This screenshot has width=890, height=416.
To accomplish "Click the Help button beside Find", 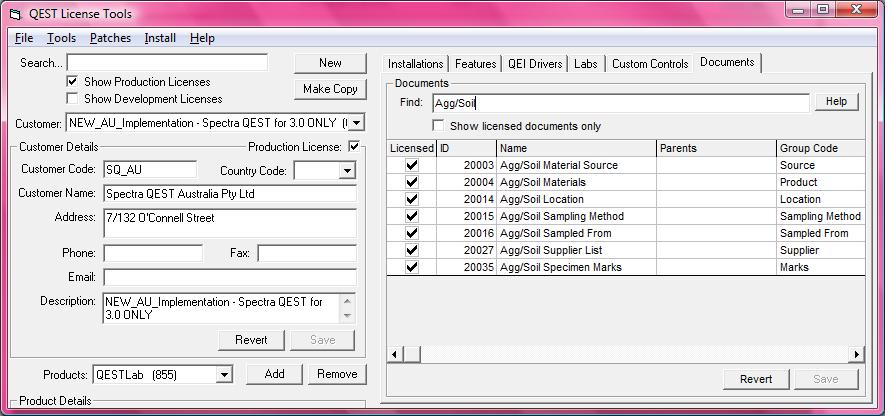I will (x=836, y=102).
